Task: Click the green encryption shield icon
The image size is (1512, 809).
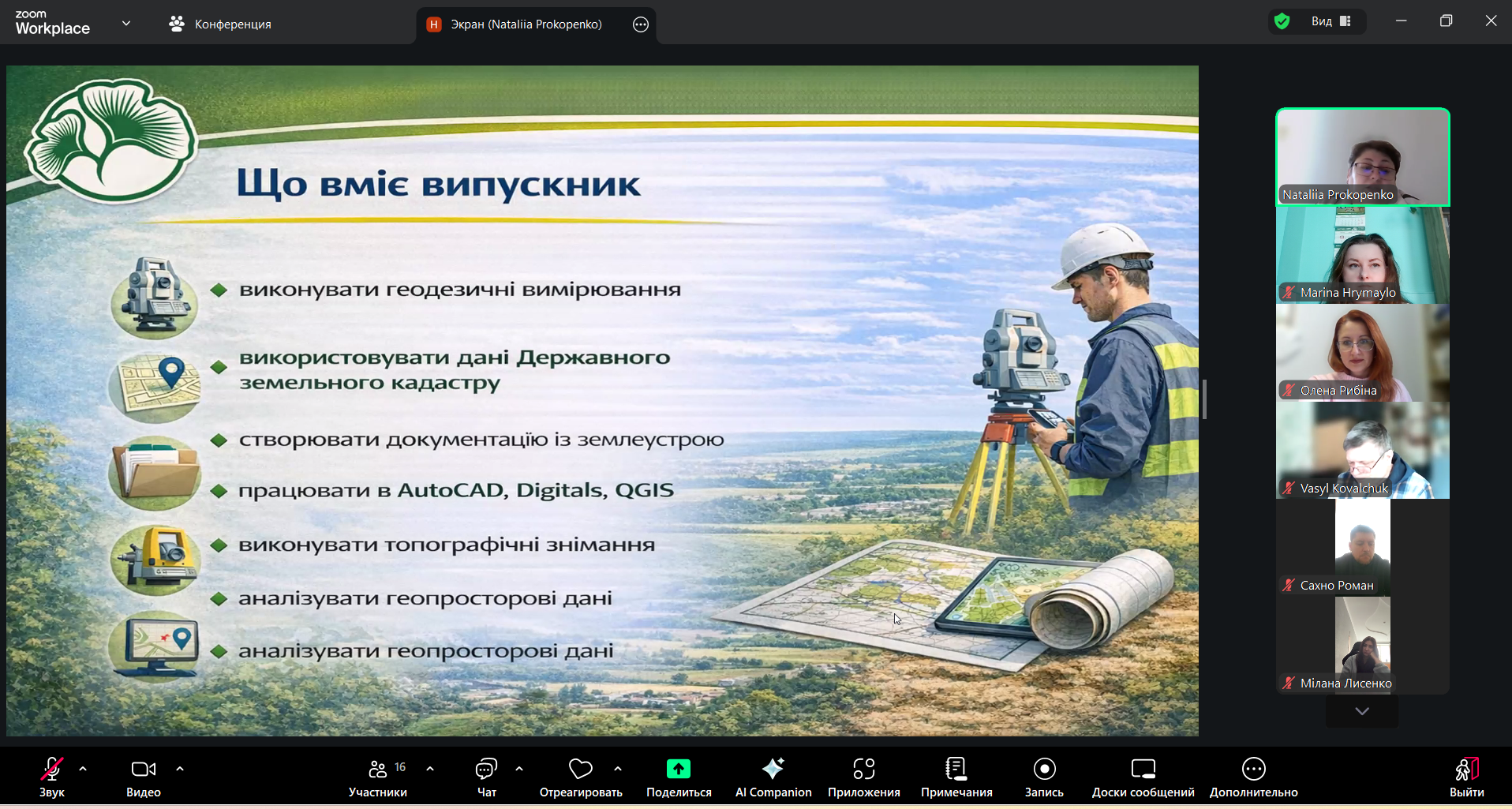Action: [x=1282, y=21]
